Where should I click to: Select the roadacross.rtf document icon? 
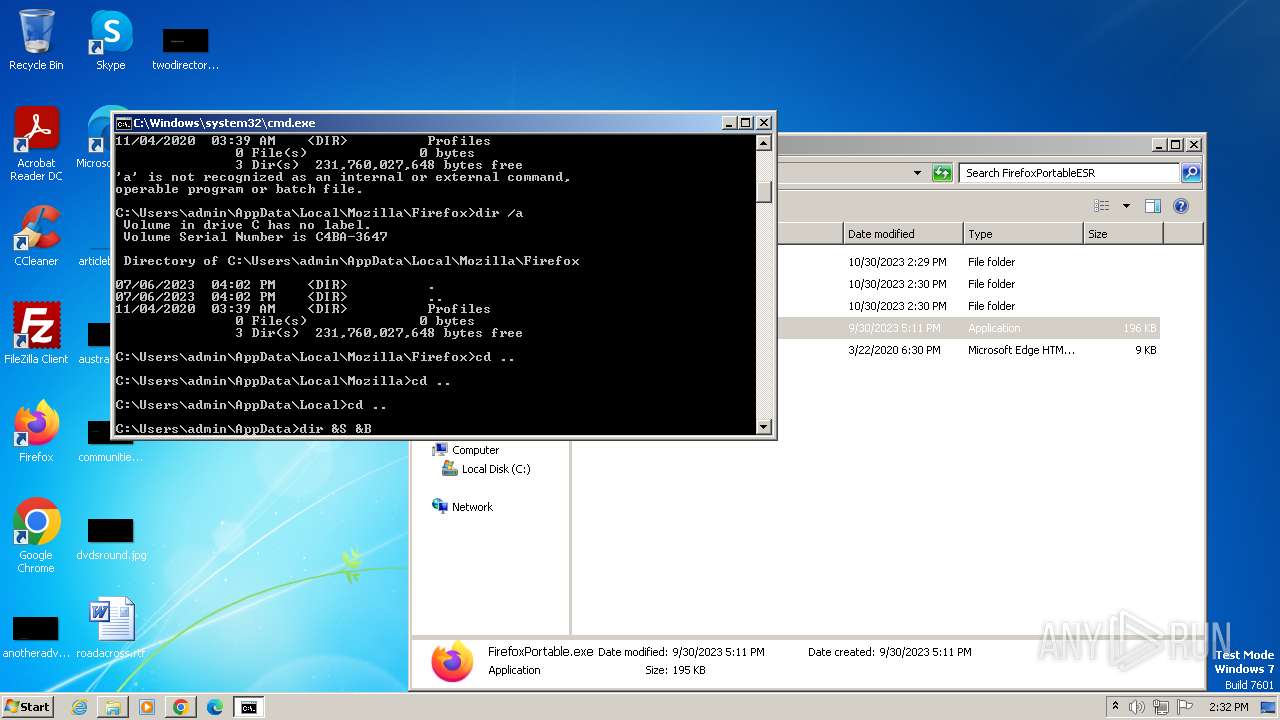click(x=110, y=628)
